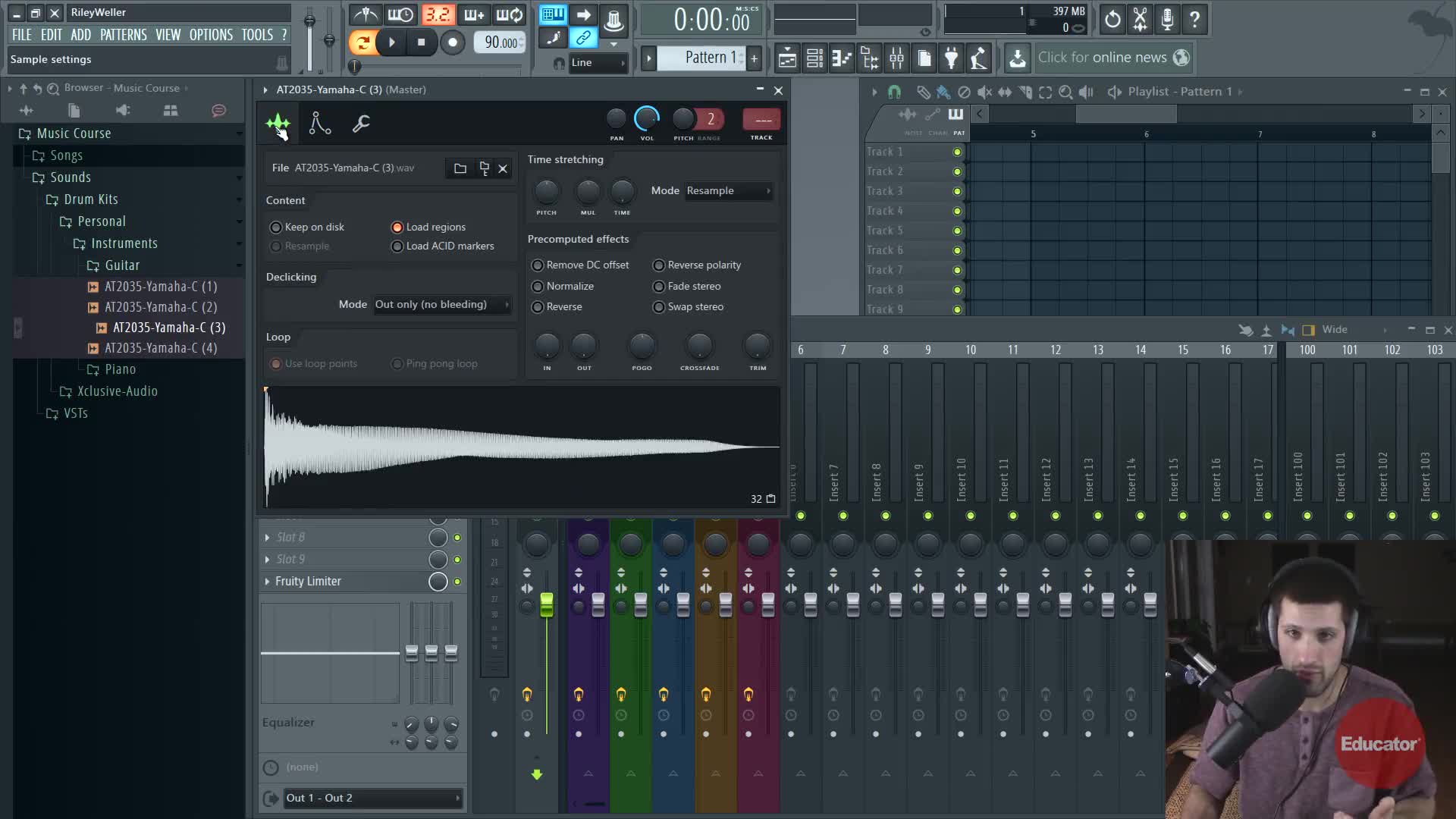Expand the Fruity Limiter slot arrow
The image size is (1456, 819).
coord(267,582)
